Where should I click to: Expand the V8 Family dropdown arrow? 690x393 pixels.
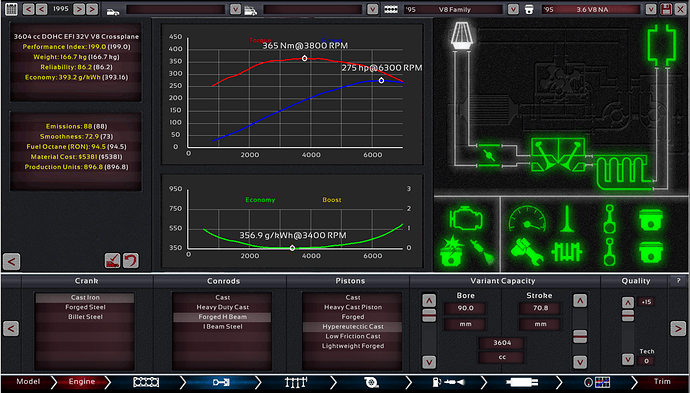(x=513, y=9)
